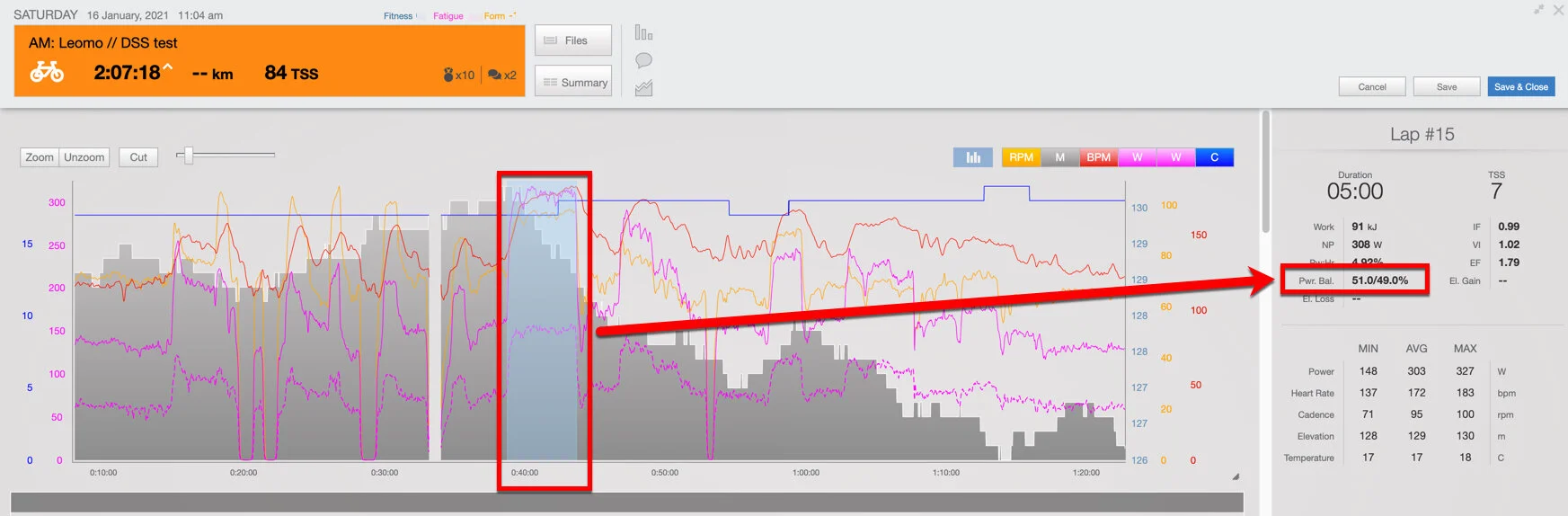The height and width of the screenshot is (516, 1568).
Task: Click the 129 average elevation value
Action: click(x=1416, y=436)
